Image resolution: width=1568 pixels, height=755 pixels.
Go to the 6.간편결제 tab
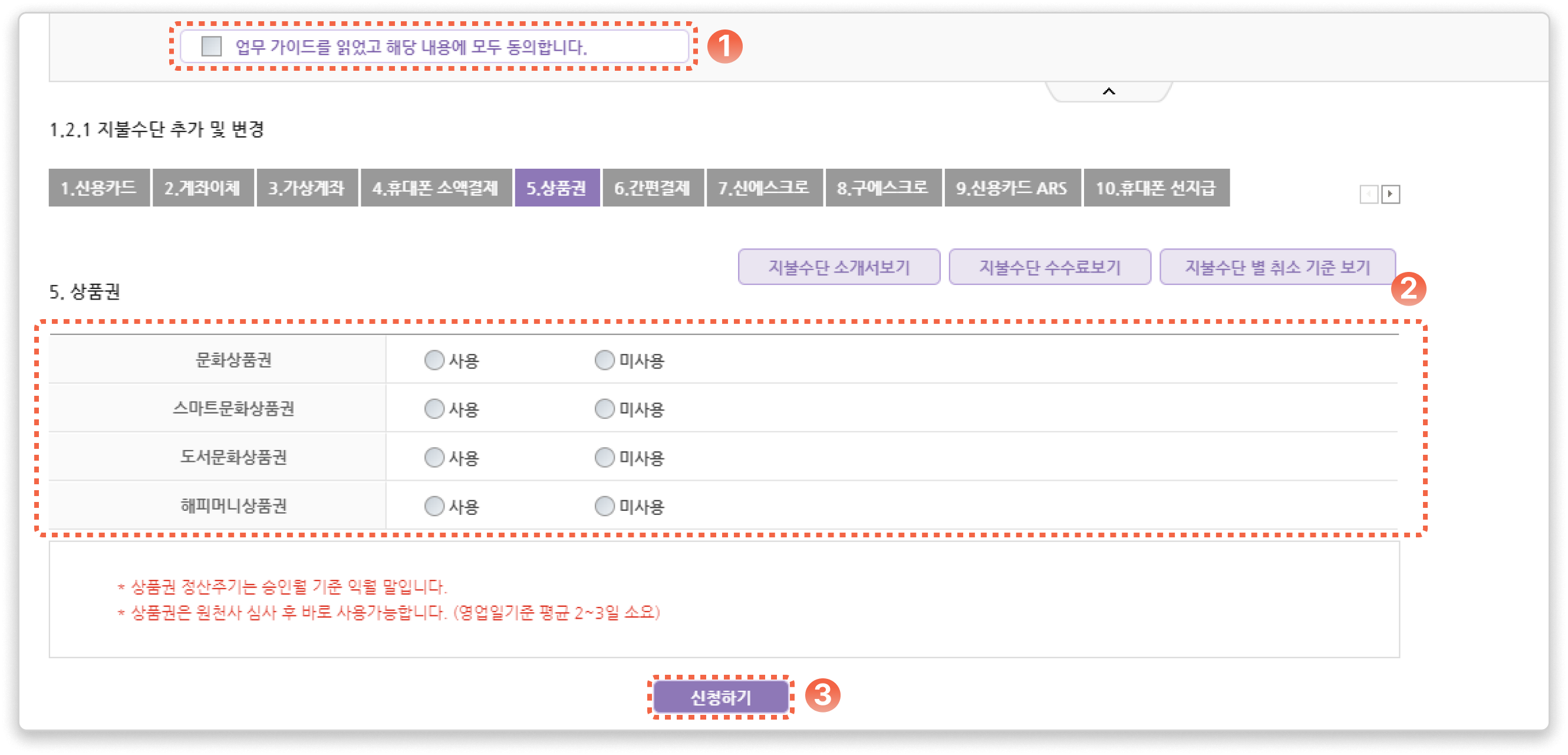click(x=653, y=188)
